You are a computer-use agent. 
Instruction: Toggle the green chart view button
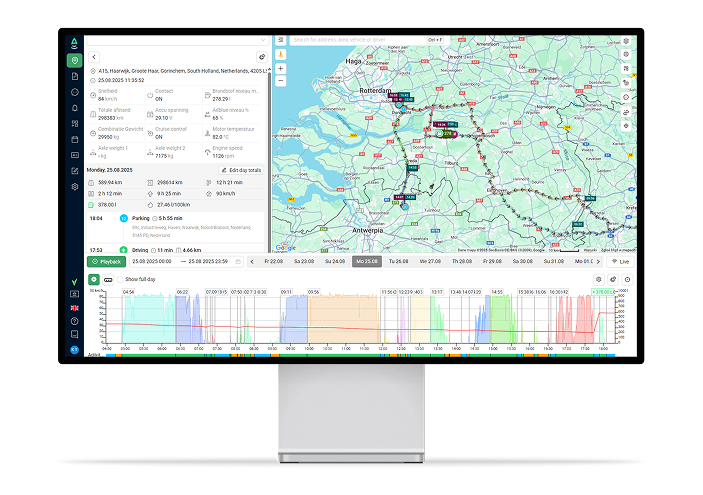coord(94,279)
